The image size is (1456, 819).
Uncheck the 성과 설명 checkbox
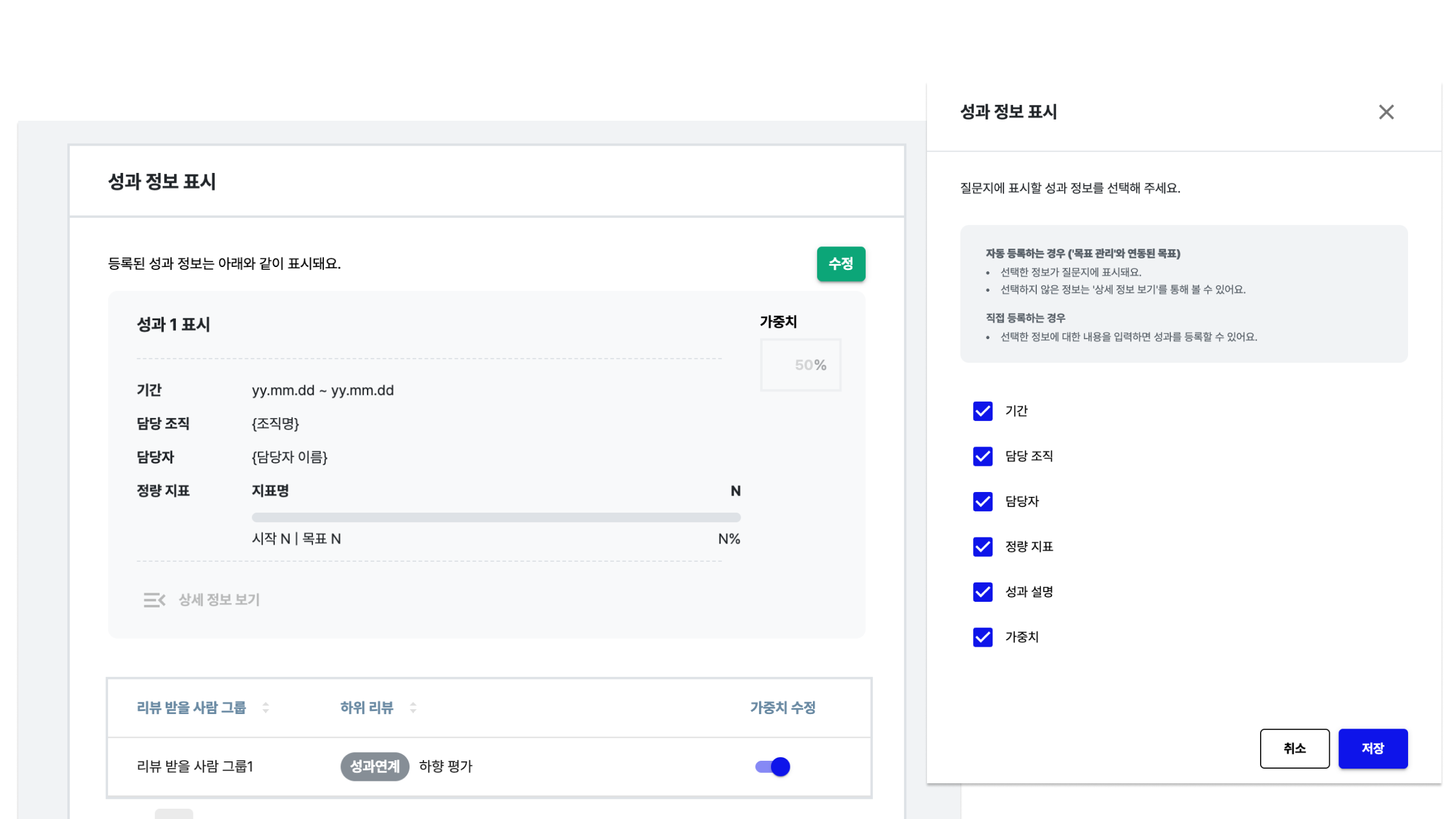982,592
